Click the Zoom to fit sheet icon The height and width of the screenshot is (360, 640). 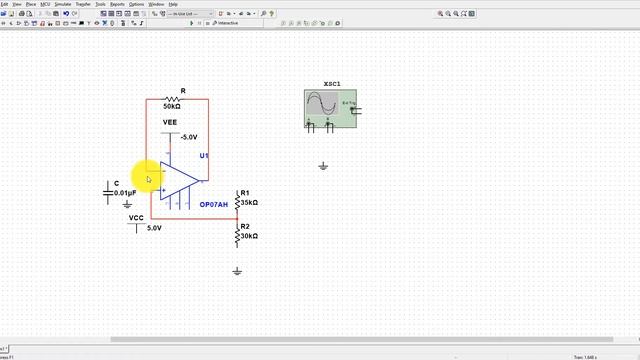pyautogui.click(x=464, y=13)
